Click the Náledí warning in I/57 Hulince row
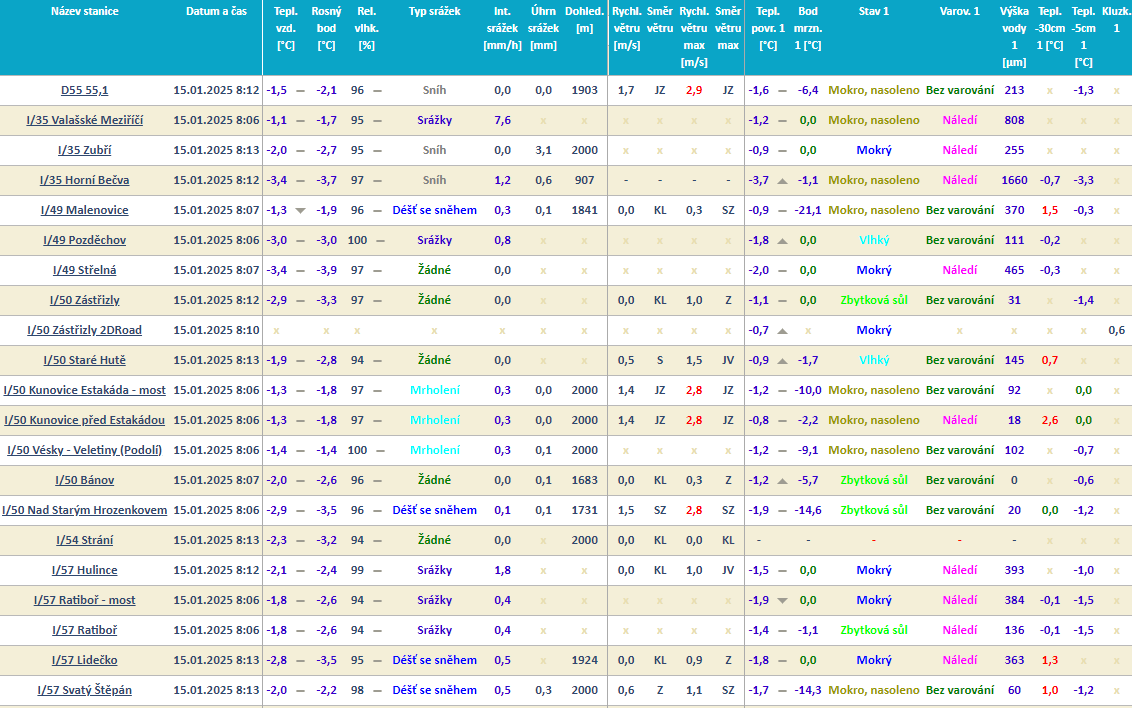The image size is (1132, 708). tap(959, 570)
